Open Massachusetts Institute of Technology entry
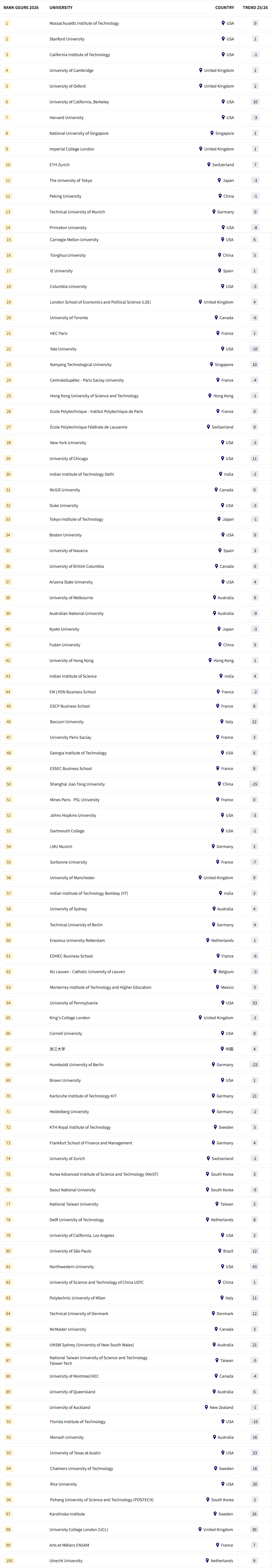272x1568 pixels. pyautogui.click(x=84, y=23)
